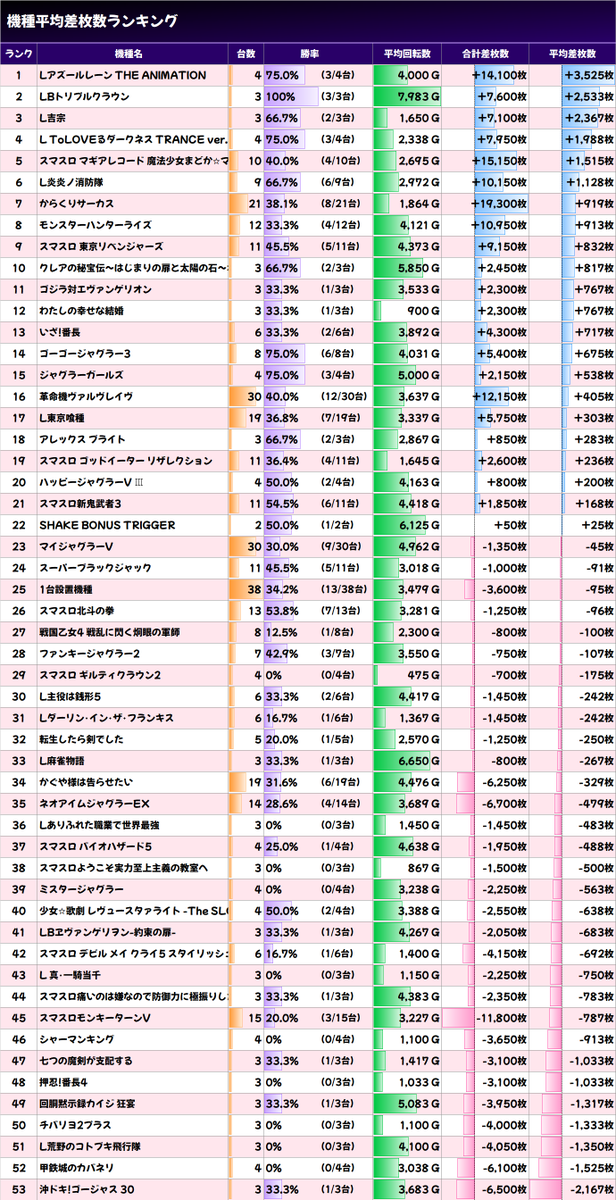Click the 42.9% win rate value
This screenshot has height=1200, width=616.
point(282,653)
